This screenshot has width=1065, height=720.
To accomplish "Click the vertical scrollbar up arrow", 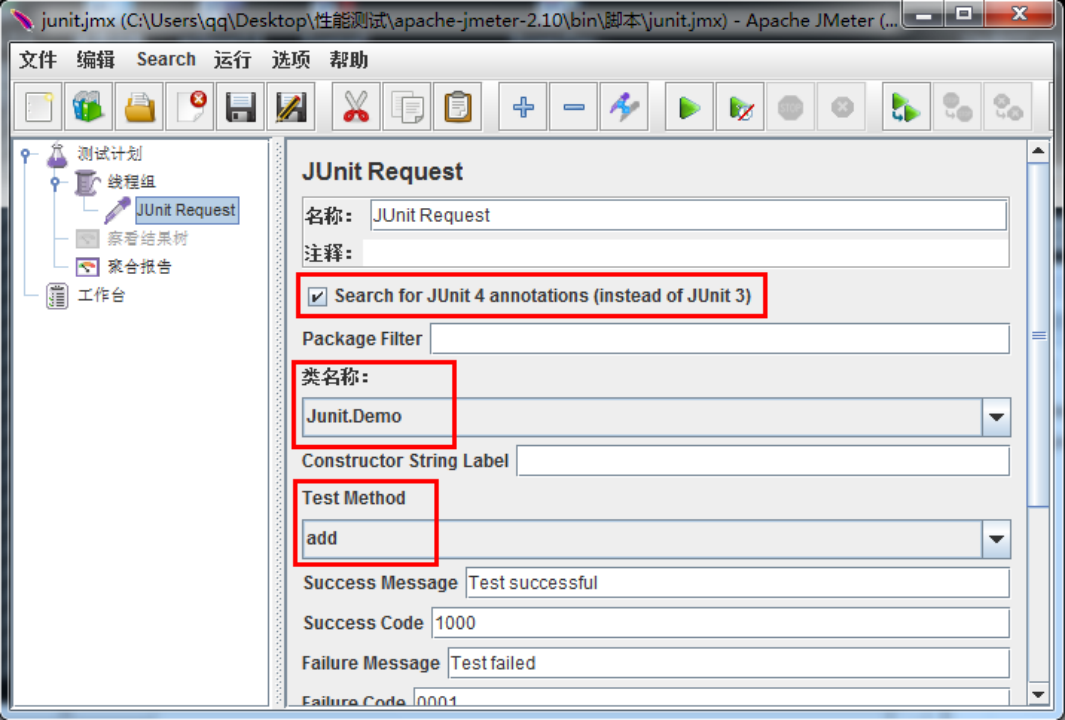I will click(x=1038, y=151).
